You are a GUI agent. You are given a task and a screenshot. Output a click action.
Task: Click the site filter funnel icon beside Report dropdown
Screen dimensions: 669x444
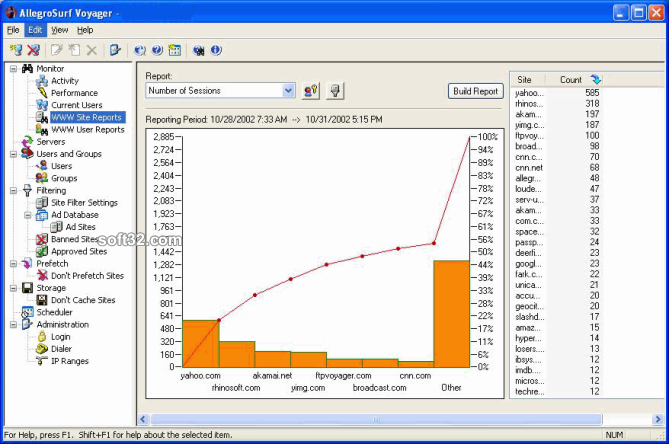point(335,91)
